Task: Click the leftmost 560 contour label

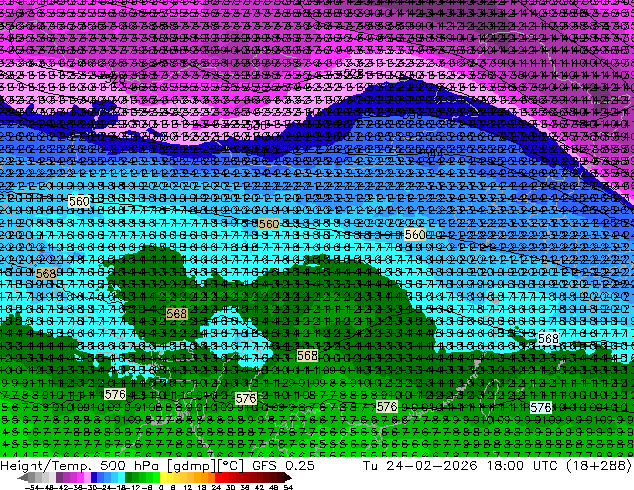Action: pyautogui.click(x=79, y=201)
